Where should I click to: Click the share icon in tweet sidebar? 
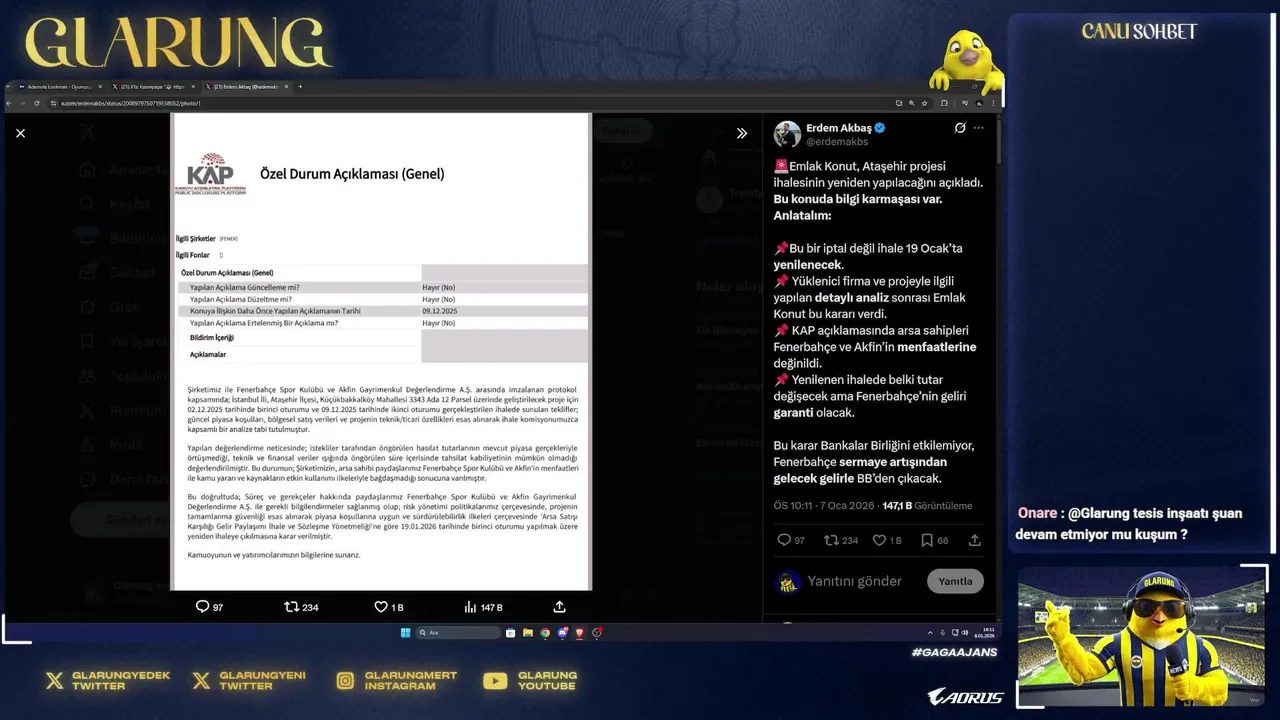pos(975,540)
